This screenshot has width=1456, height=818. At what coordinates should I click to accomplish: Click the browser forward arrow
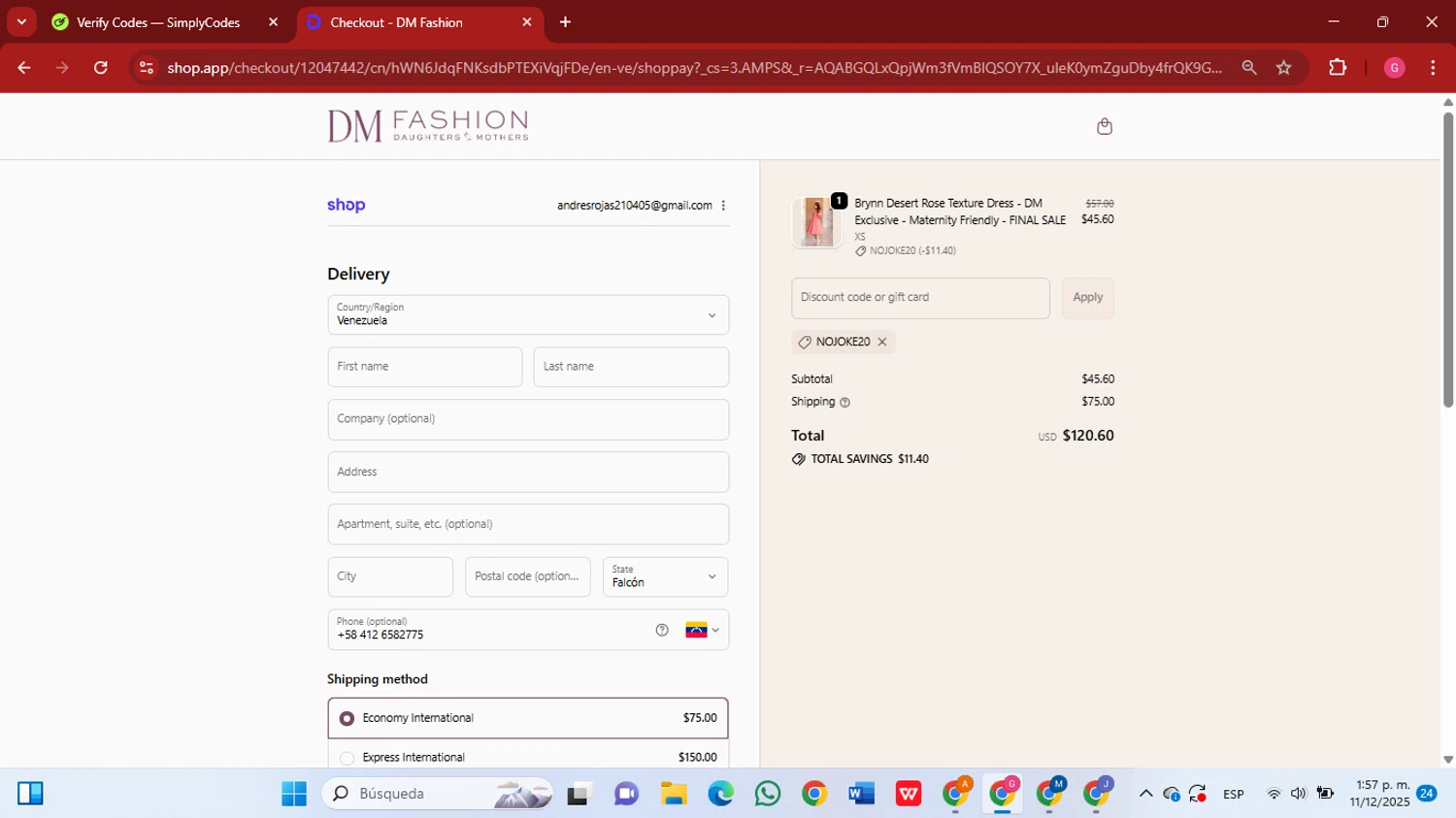[62, 68]
